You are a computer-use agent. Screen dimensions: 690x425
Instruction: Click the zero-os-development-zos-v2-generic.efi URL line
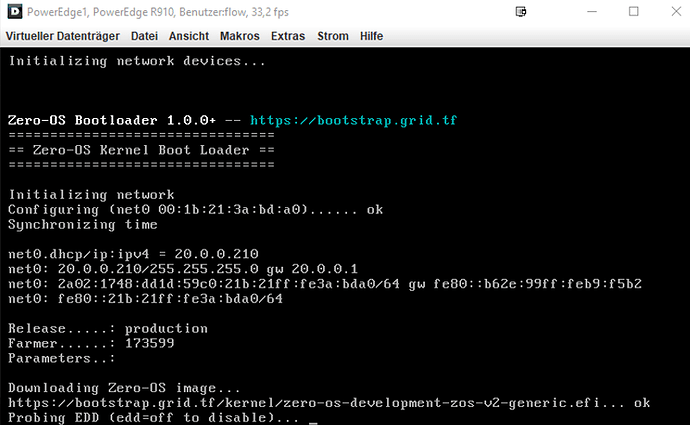pos(329,403)
